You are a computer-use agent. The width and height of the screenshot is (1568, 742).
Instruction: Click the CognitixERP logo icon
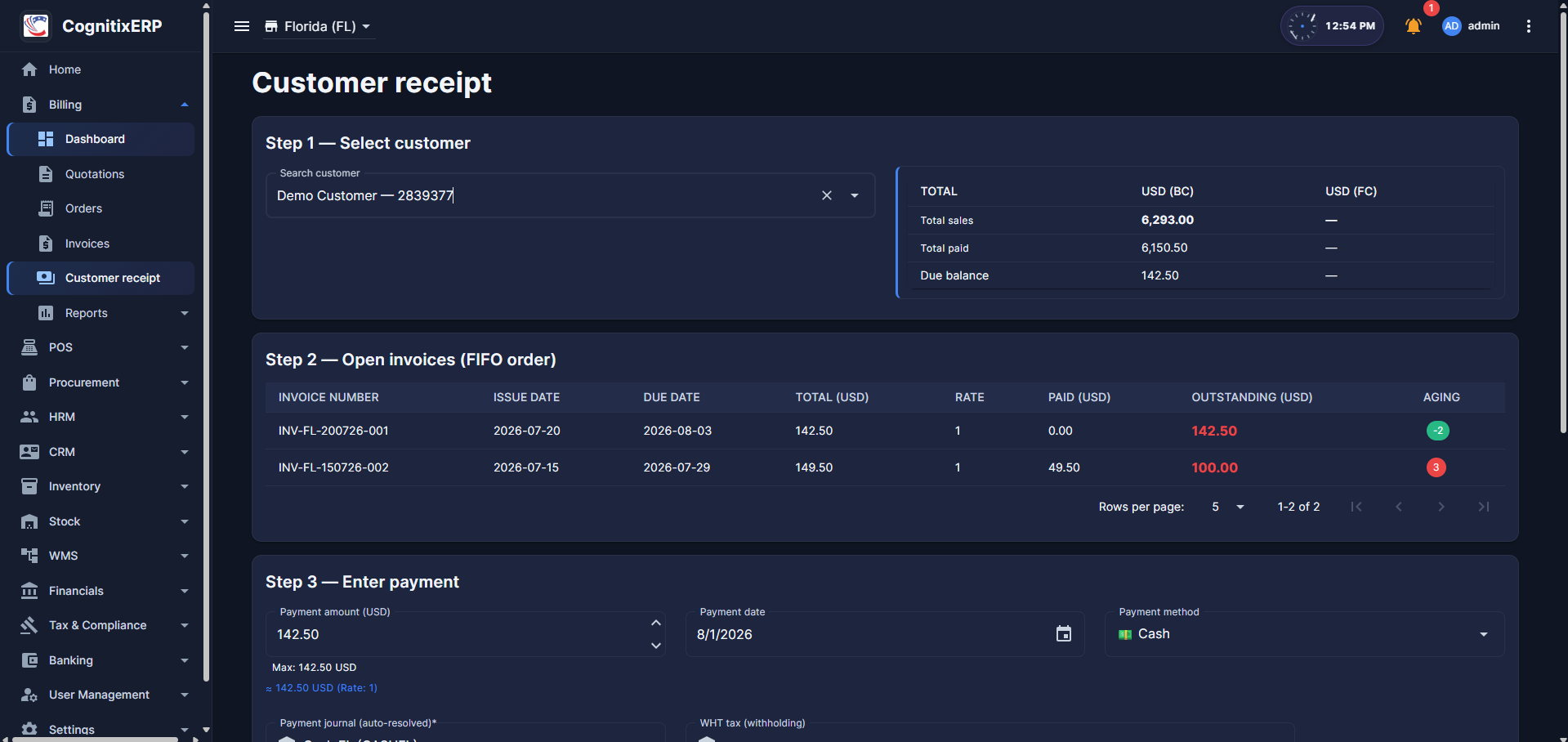click(x=36, y=26)
